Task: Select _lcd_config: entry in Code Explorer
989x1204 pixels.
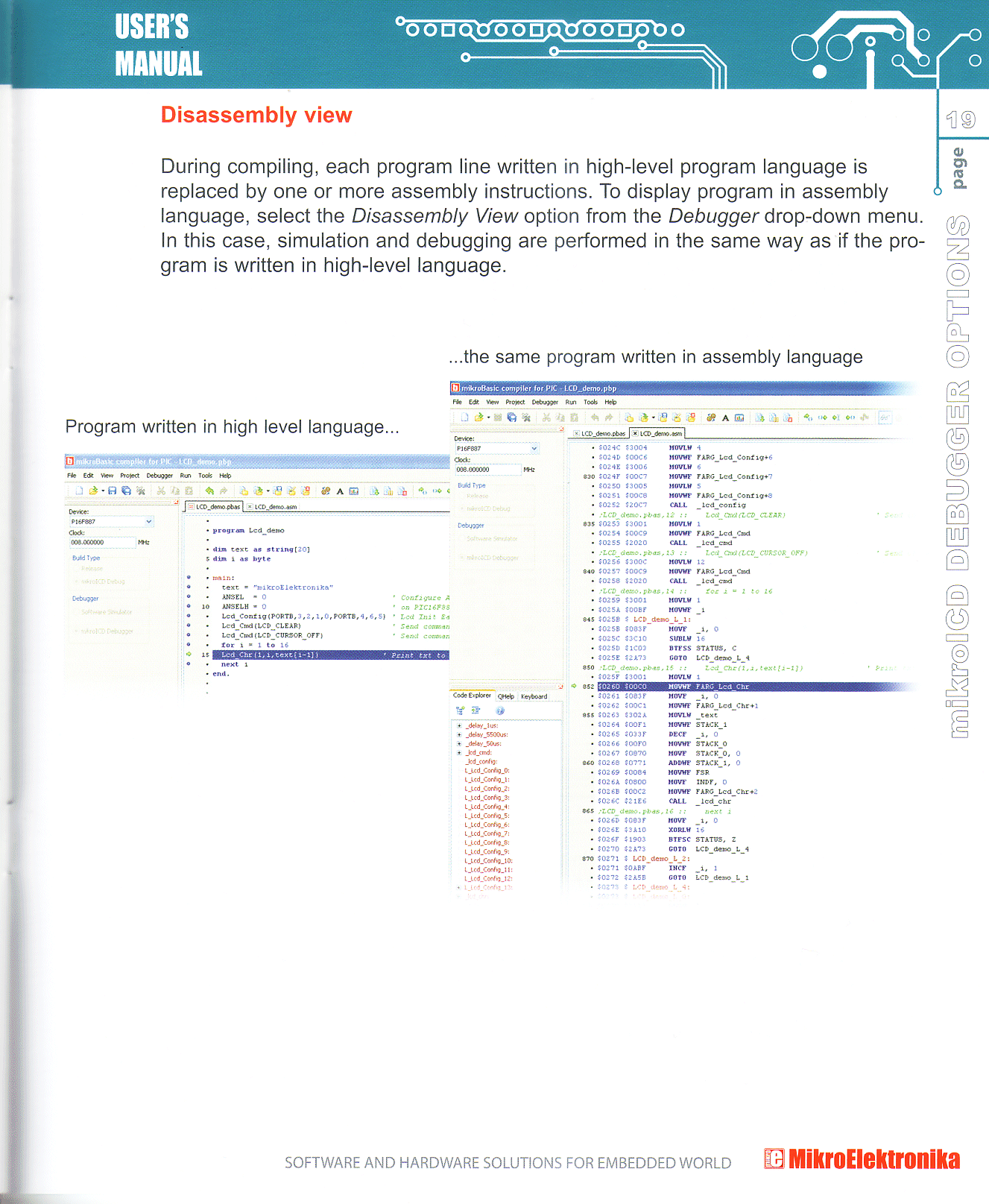Action: [x=481, y=761]
